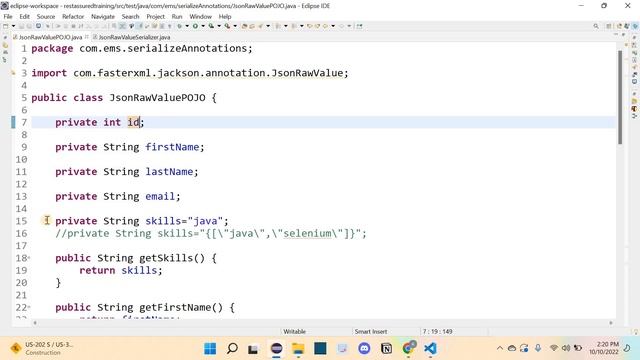Open Visual Studio Code from the taskbar
Viewport: 640px width, 360px height.
click(x=430, y=349)
